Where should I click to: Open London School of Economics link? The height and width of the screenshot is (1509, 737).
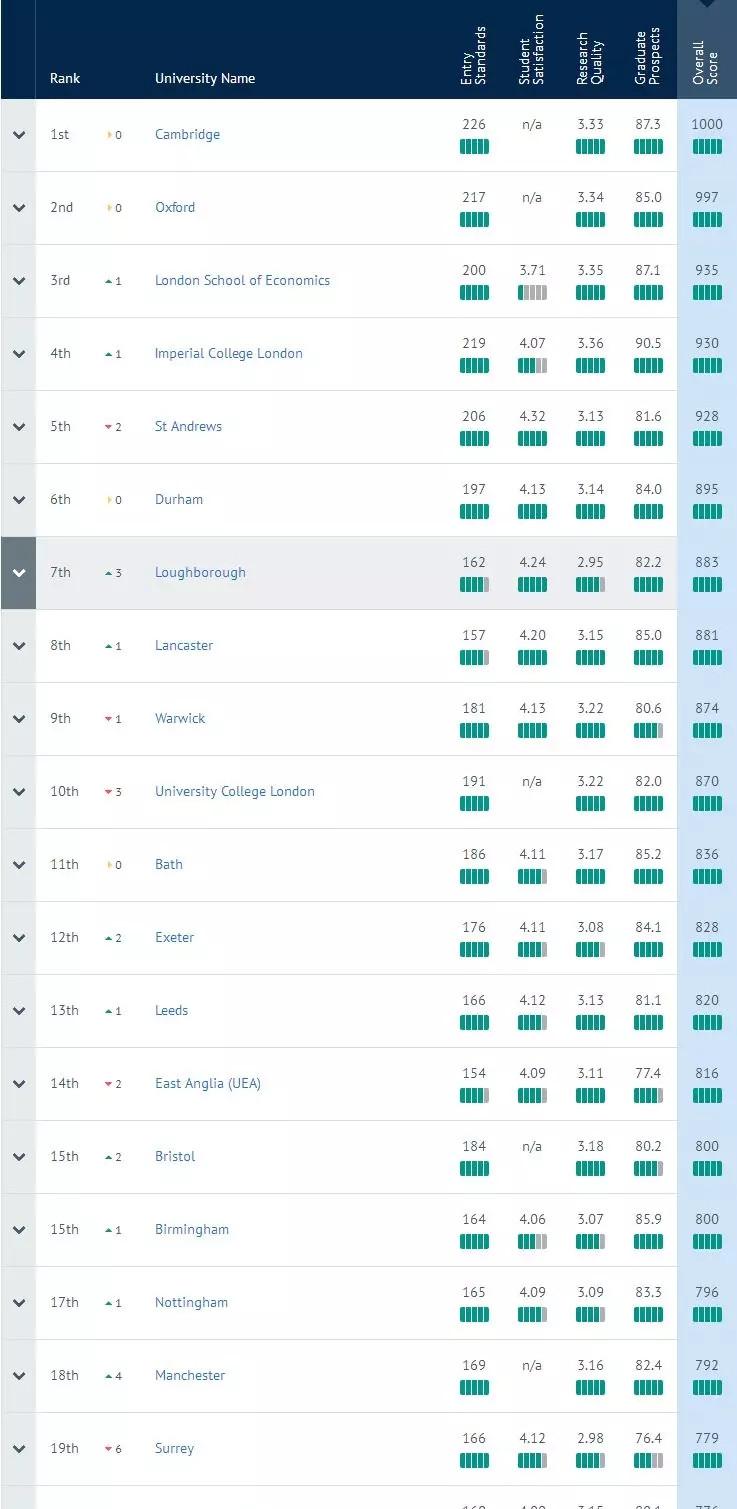coord(242,281)
